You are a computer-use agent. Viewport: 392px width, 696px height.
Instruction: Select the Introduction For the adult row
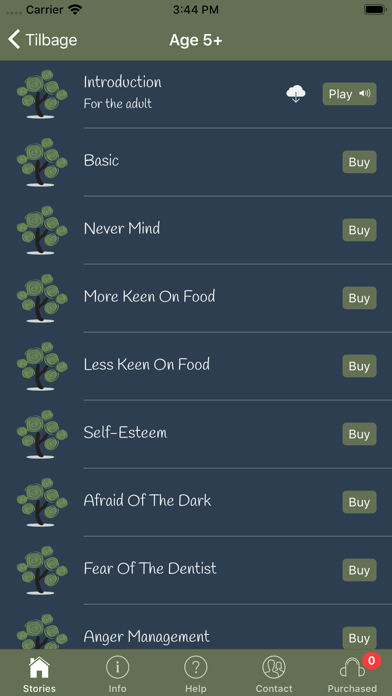[196, 94]
